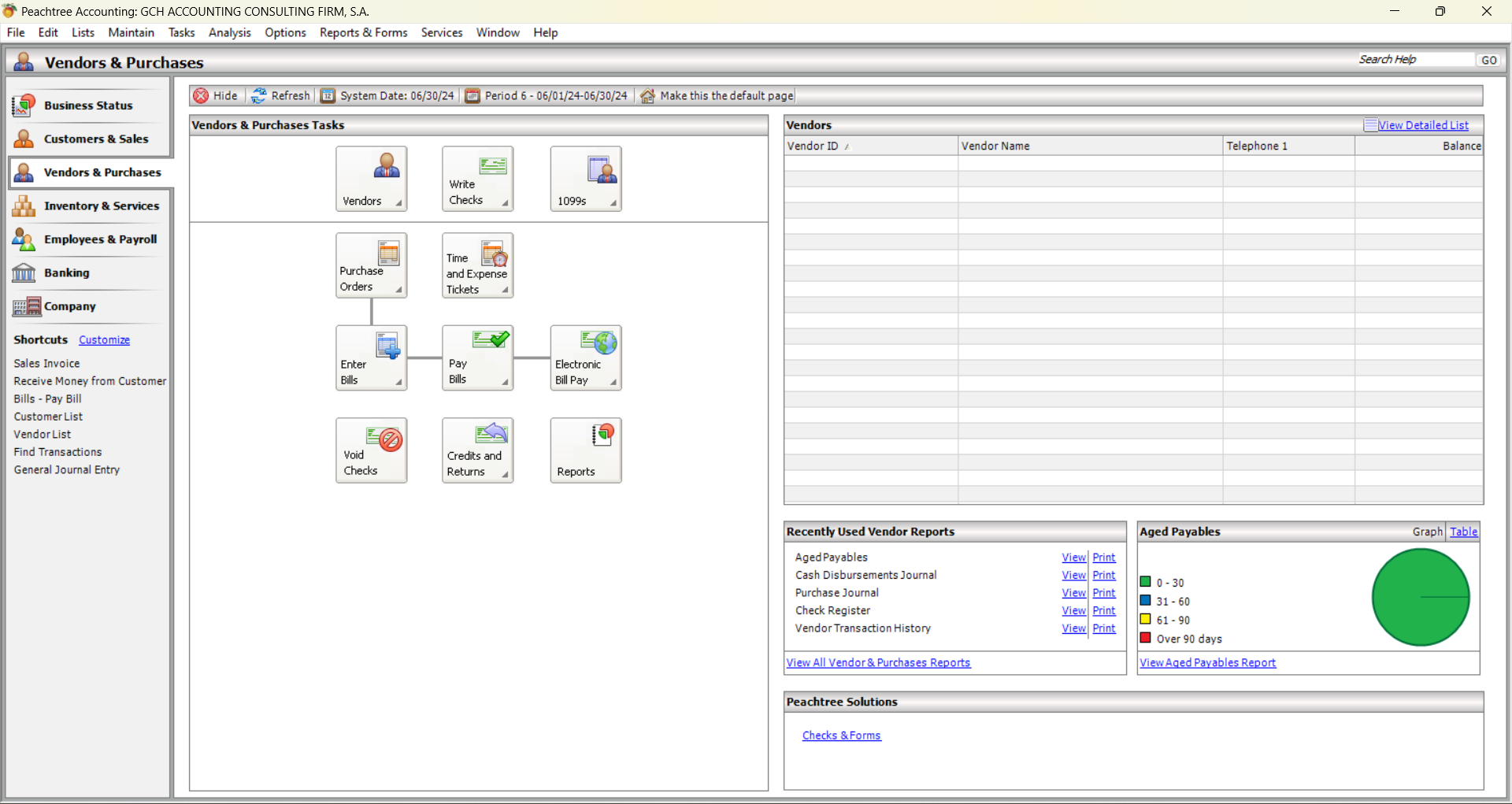Screen dimensions: 1512x804
Task: Print the Aged Payables report
Action: [1103, 558]
